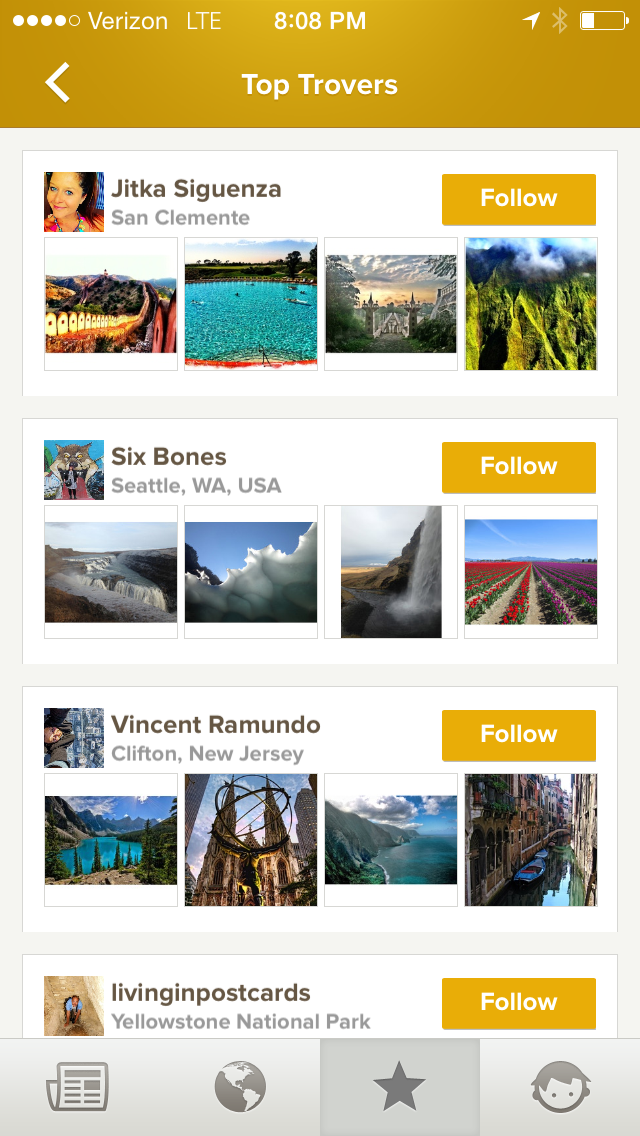Tap Jitka Siguenza's profile avatar
The width and height of the screenshot is (640, 1136).
tap(74, 202)
